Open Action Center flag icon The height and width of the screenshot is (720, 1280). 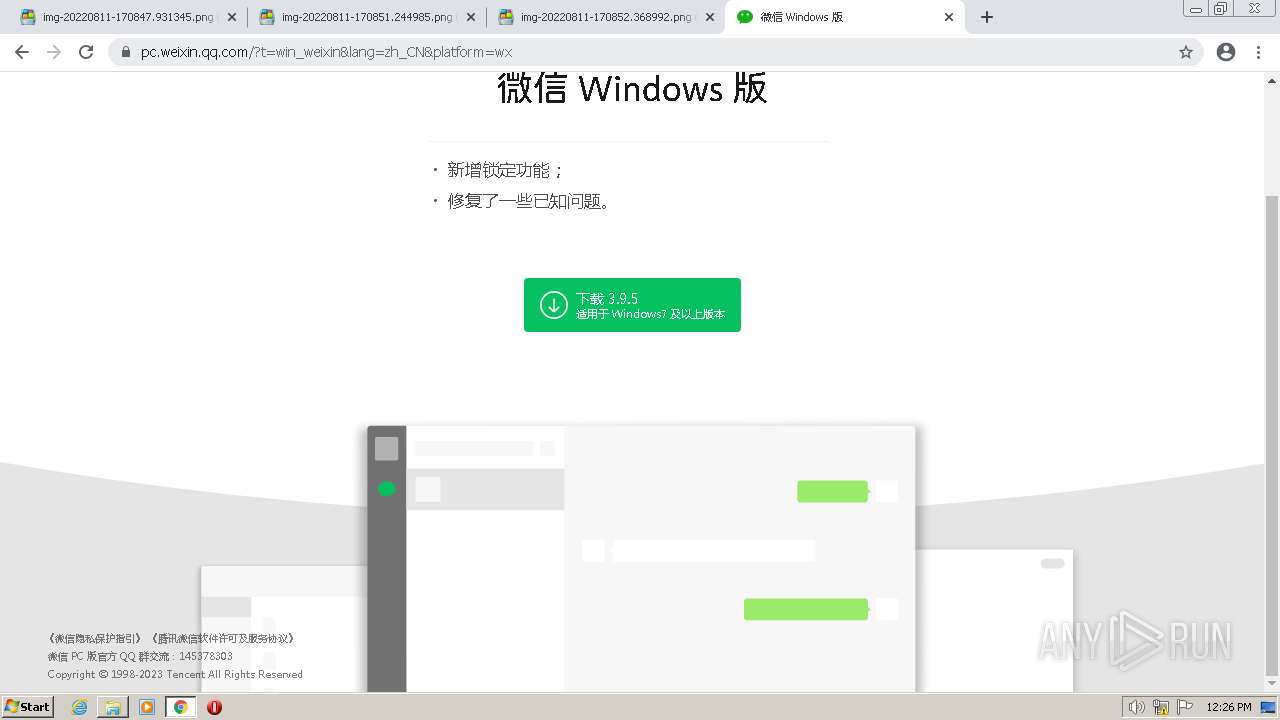1184,707
